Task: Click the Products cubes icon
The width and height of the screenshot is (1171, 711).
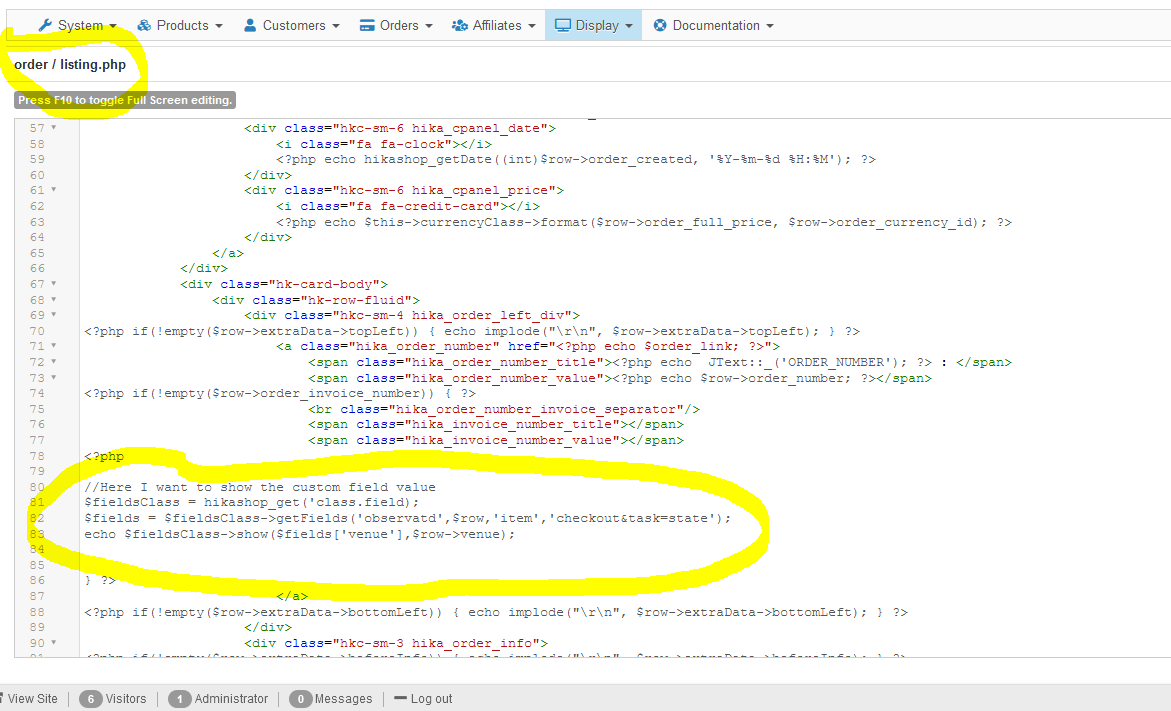Action: [x=144, y=25]
